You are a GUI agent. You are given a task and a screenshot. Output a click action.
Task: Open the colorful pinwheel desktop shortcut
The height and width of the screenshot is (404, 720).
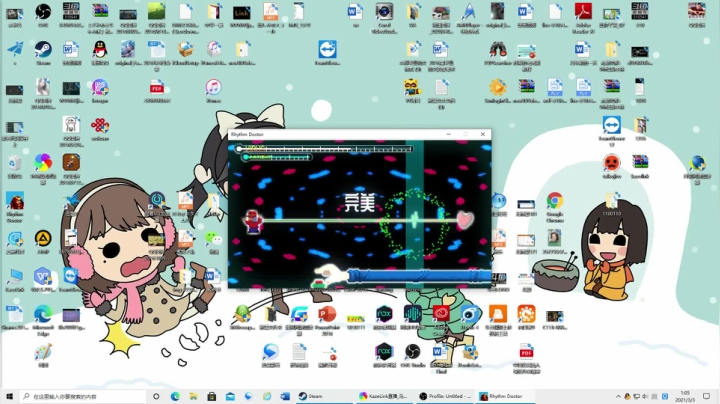[x=43, y=163]
